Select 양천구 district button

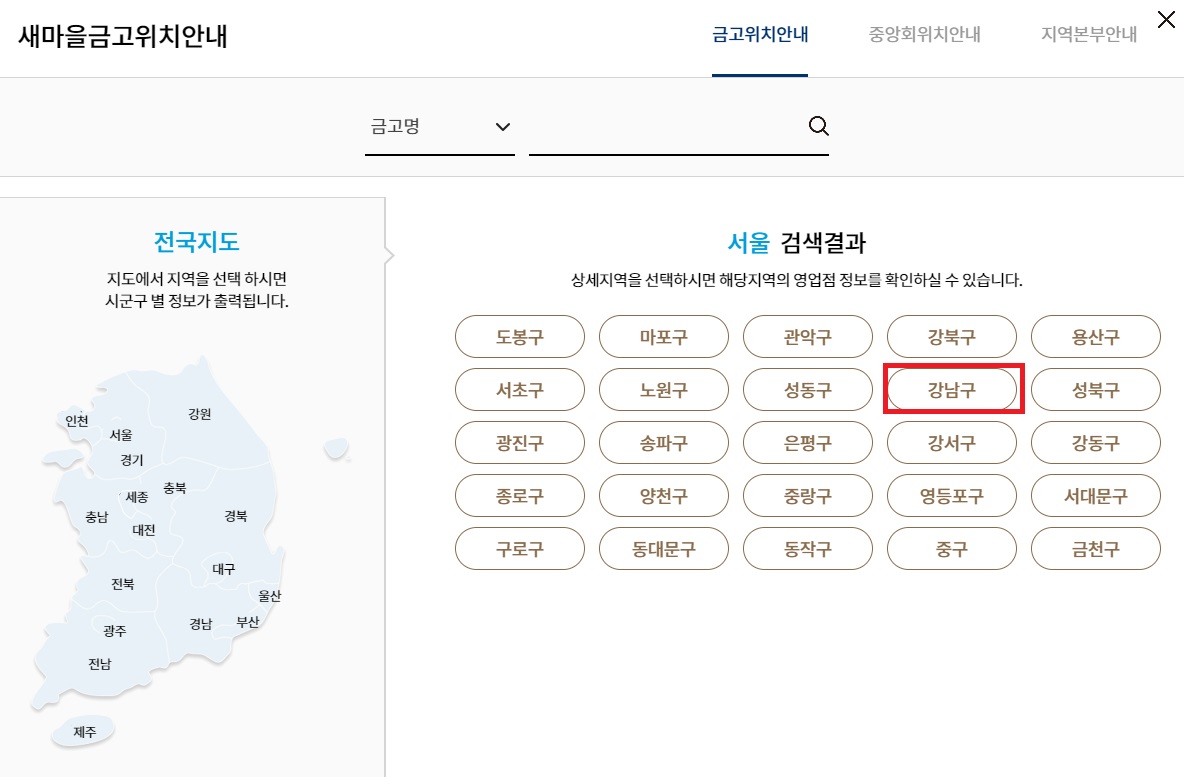tap(664, 495)
